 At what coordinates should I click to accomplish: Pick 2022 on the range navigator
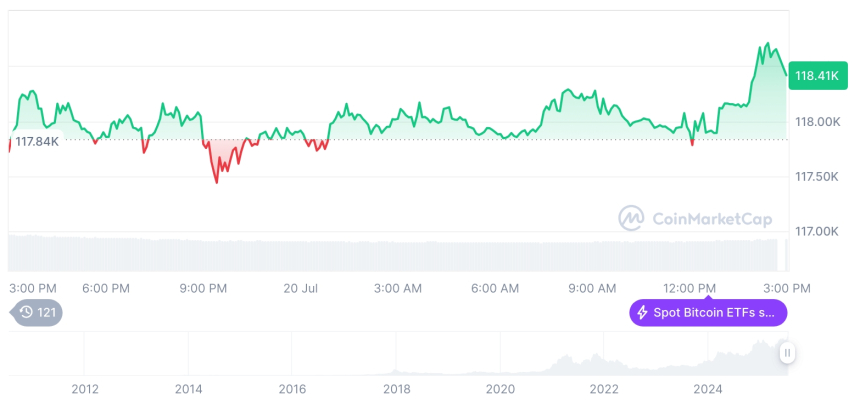pos(604,389)
